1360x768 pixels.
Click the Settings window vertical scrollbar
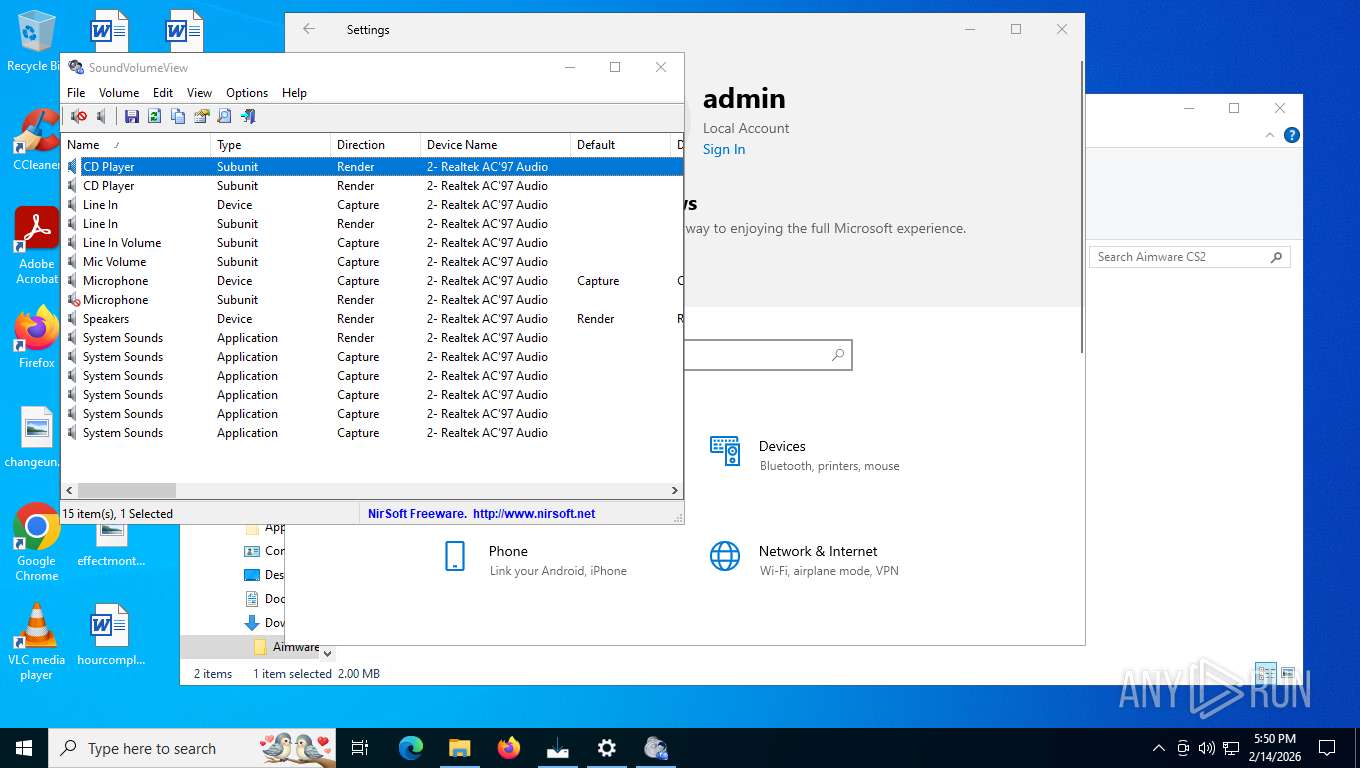[1083, 207]
